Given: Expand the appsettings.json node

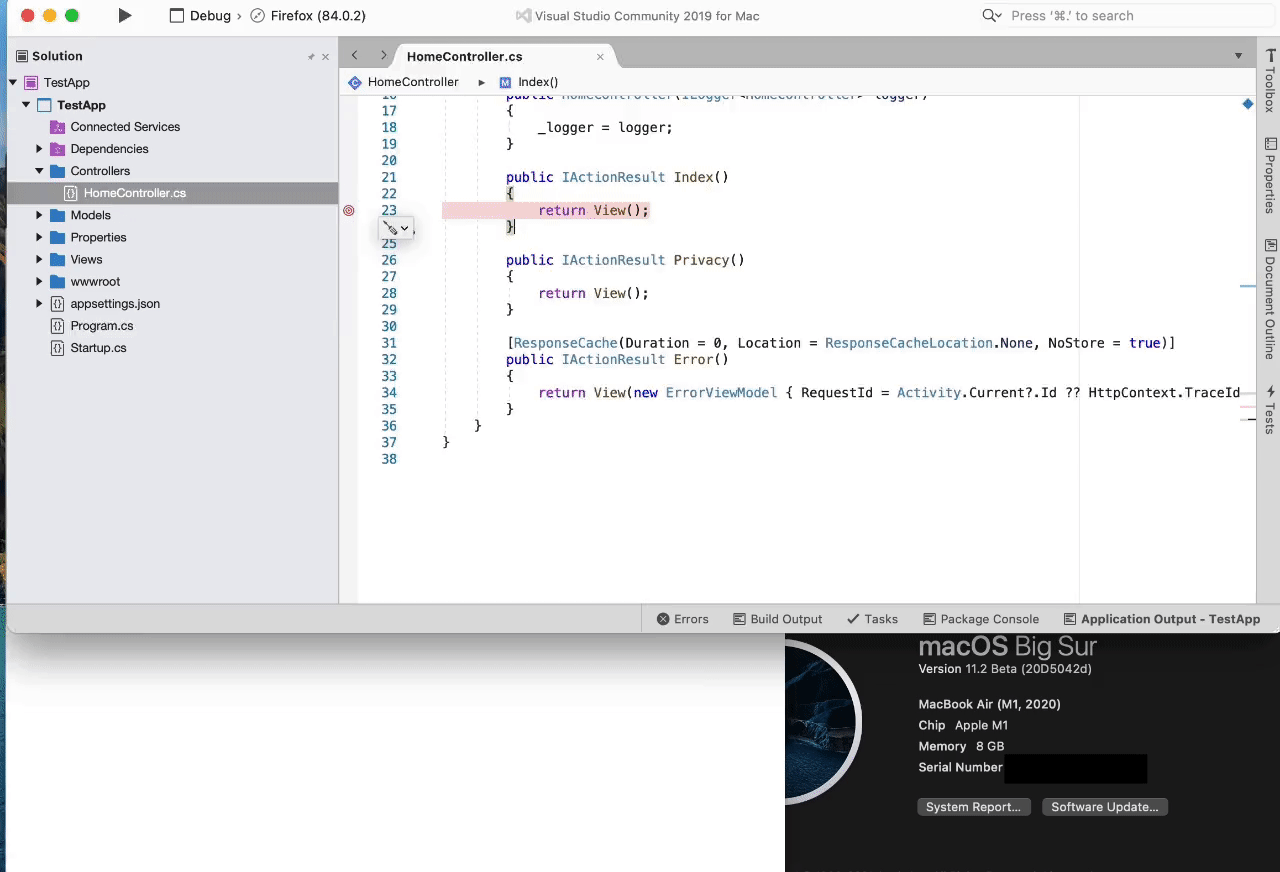Looking at the screenshot, I should tap(39, 303).
